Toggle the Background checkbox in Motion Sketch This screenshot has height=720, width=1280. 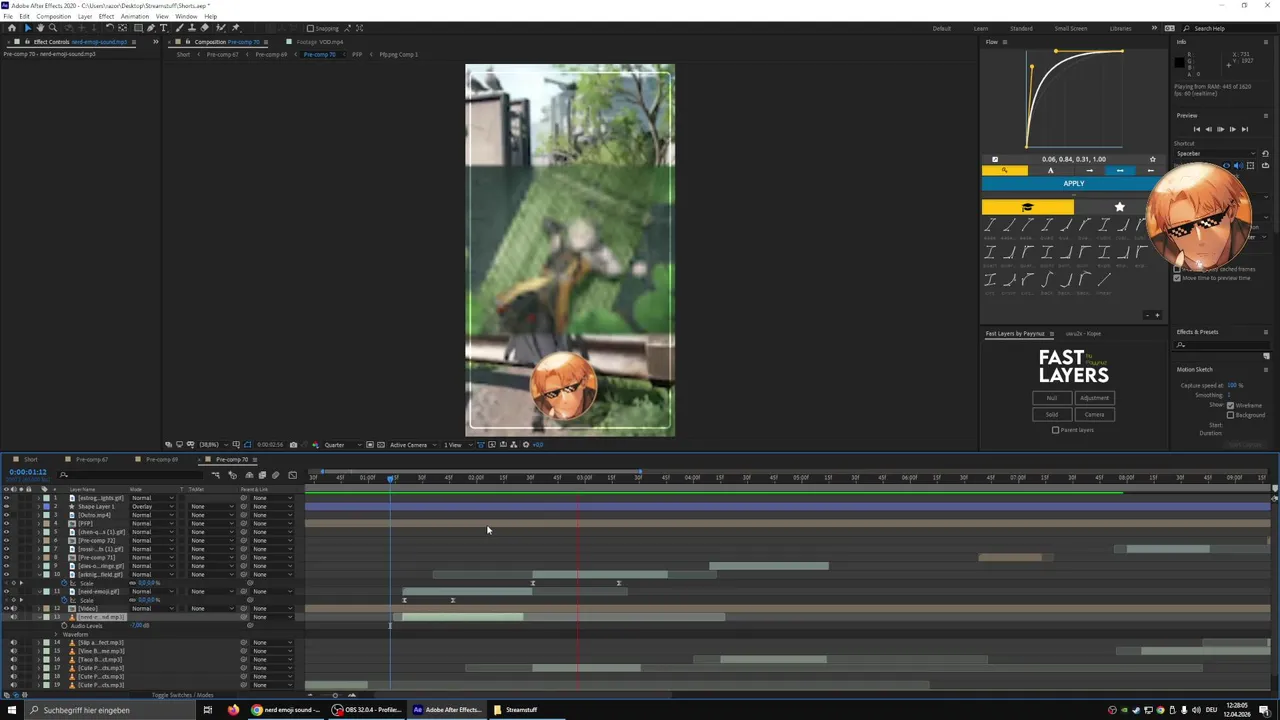click(1230, 414)
